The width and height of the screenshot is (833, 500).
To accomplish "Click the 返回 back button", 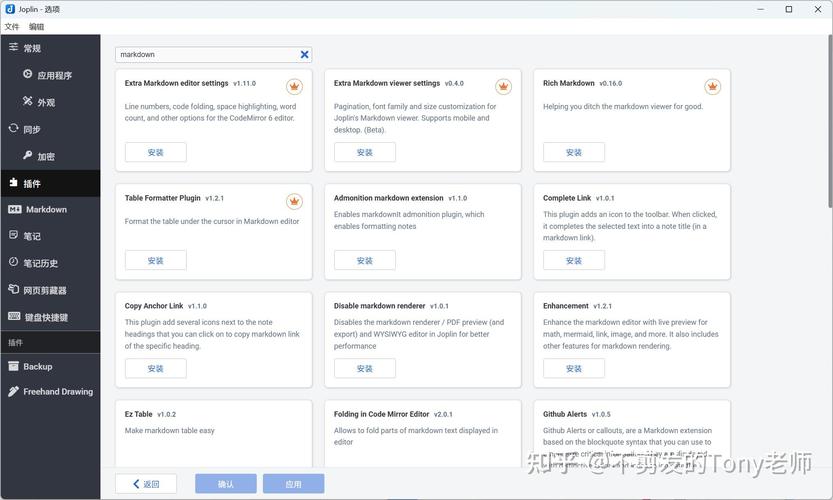I will point(146,484).
